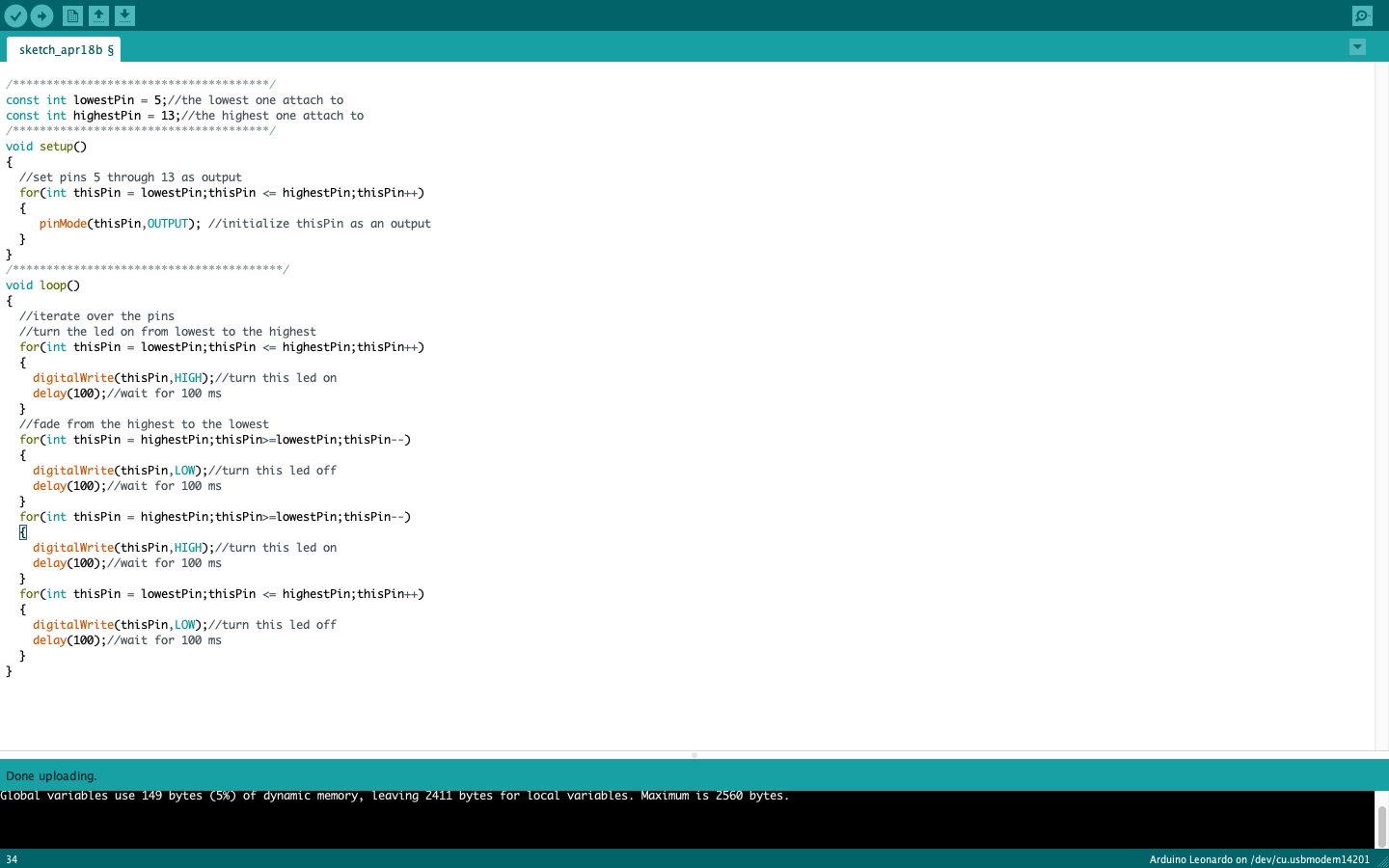Click the line number 34 in status bar
Viewport: 1389px width, 868px height.
point(12,859)
